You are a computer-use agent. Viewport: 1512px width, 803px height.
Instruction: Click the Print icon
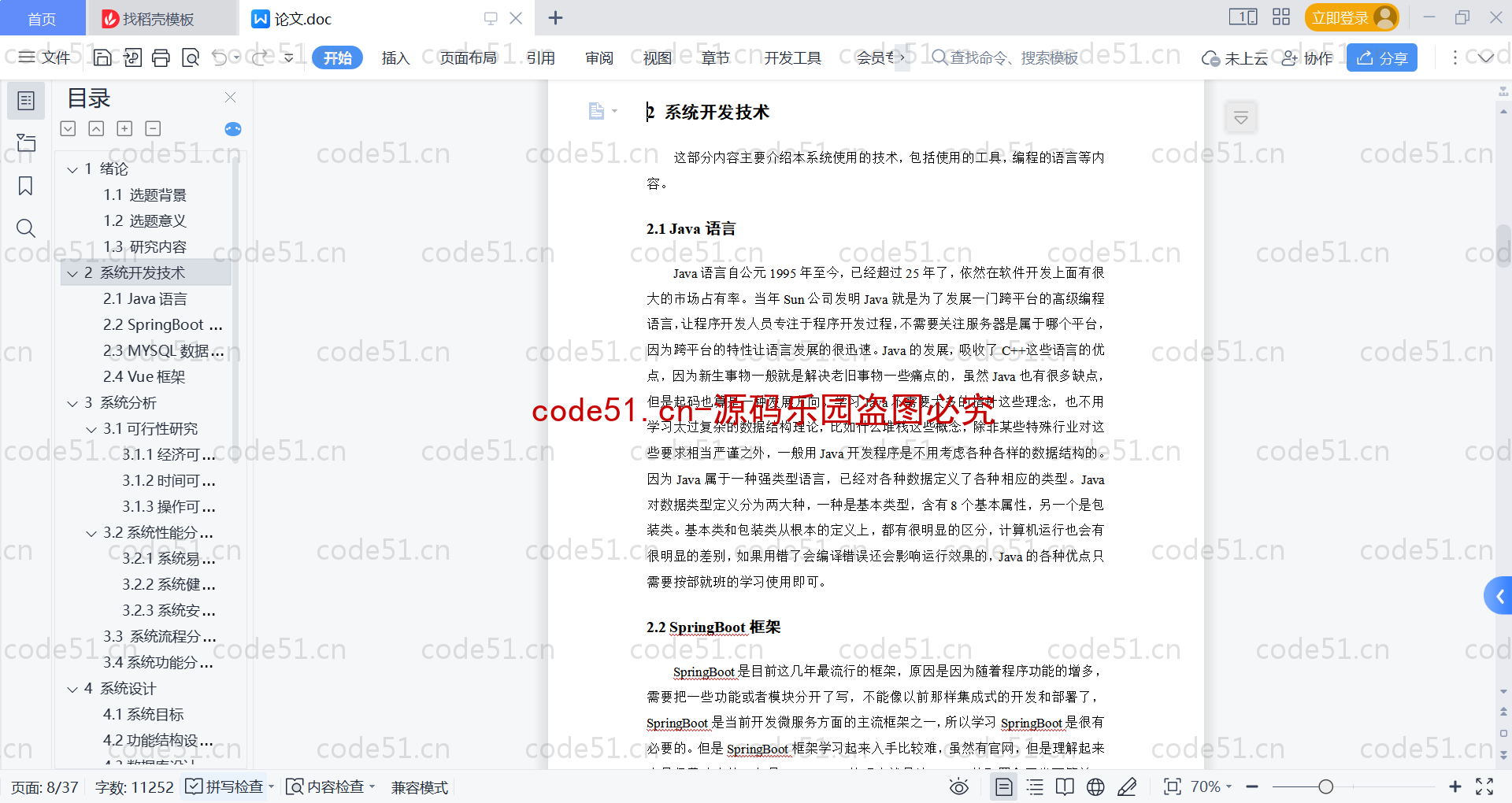point(161,57)
